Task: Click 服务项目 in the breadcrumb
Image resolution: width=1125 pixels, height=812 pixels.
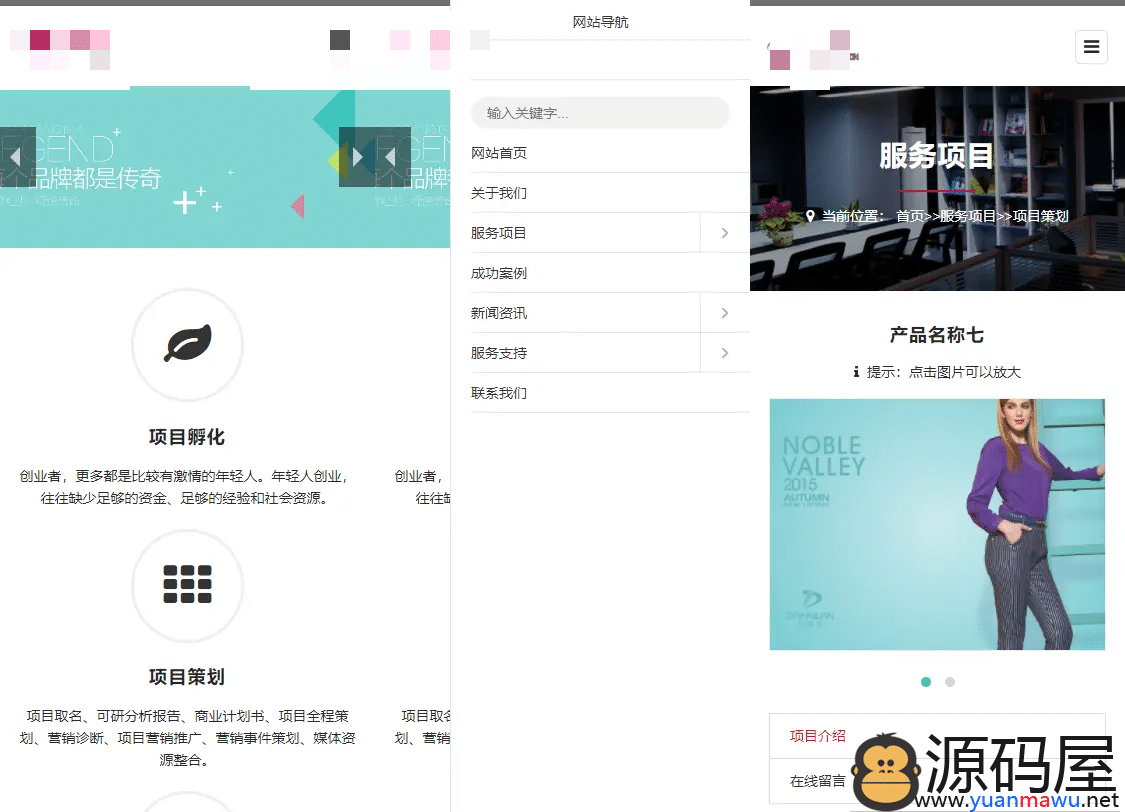Action: click(x=968, y=216)
